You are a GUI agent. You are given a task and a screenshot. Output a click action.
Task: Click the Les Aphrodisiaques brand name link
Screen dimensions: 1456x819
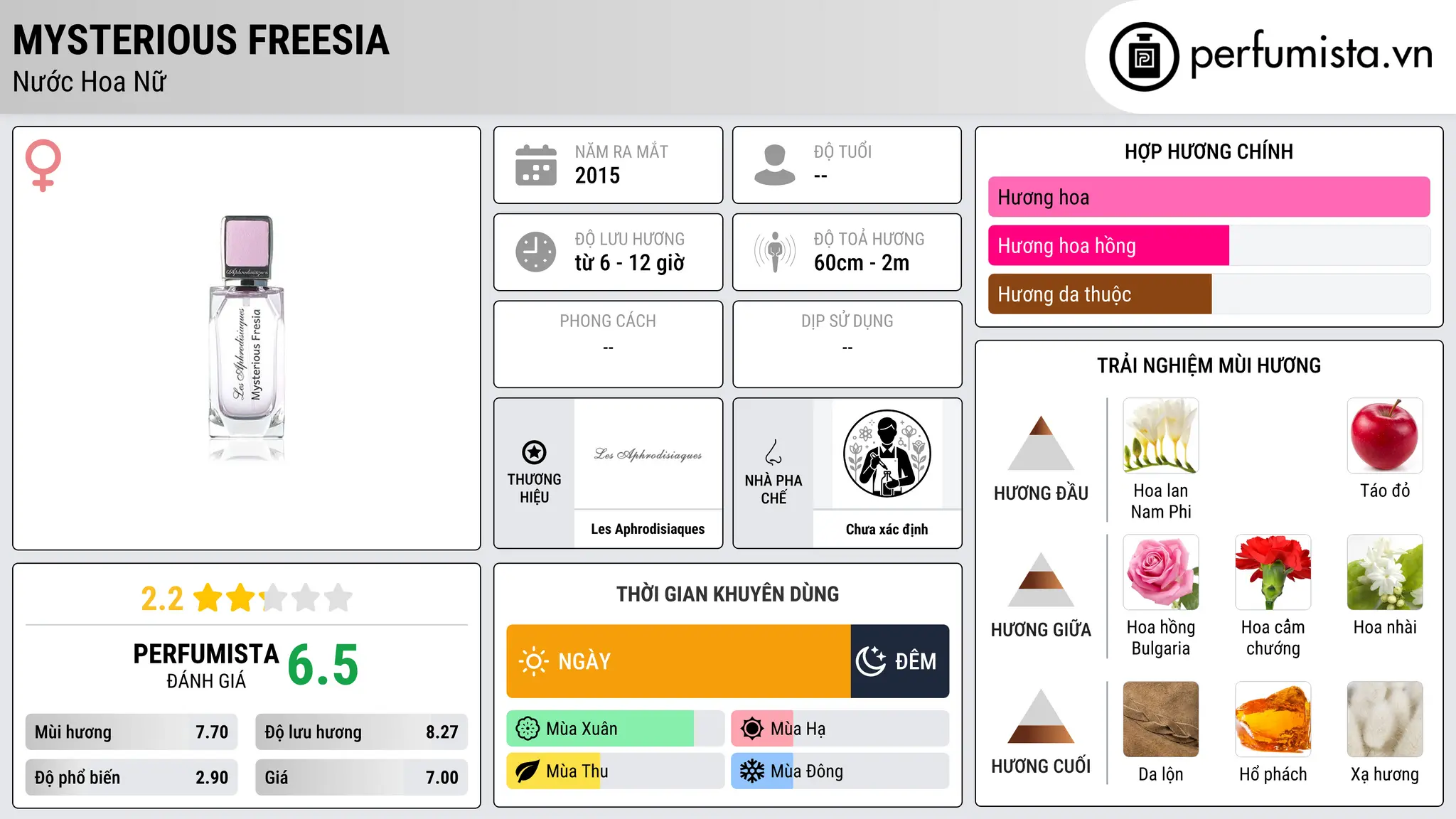point(648,529)
